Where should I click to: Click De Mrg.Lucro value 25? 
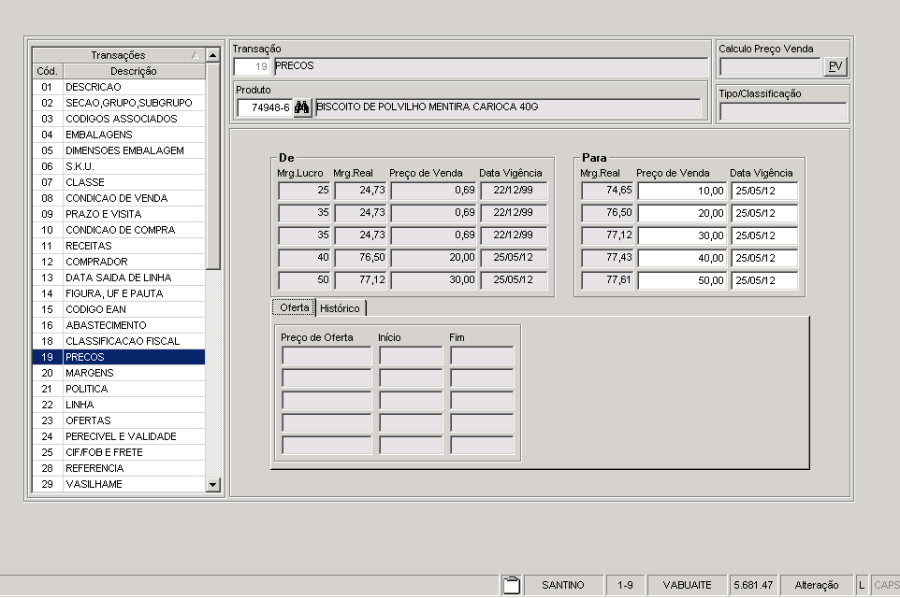tap(304, 191)
